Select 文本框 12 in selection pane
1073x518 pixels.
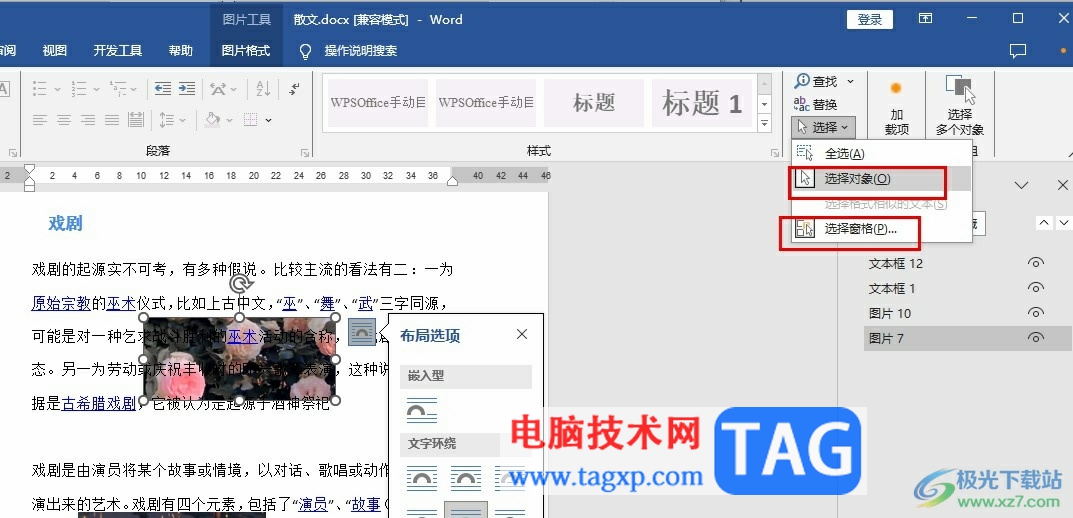pos(896,263)
